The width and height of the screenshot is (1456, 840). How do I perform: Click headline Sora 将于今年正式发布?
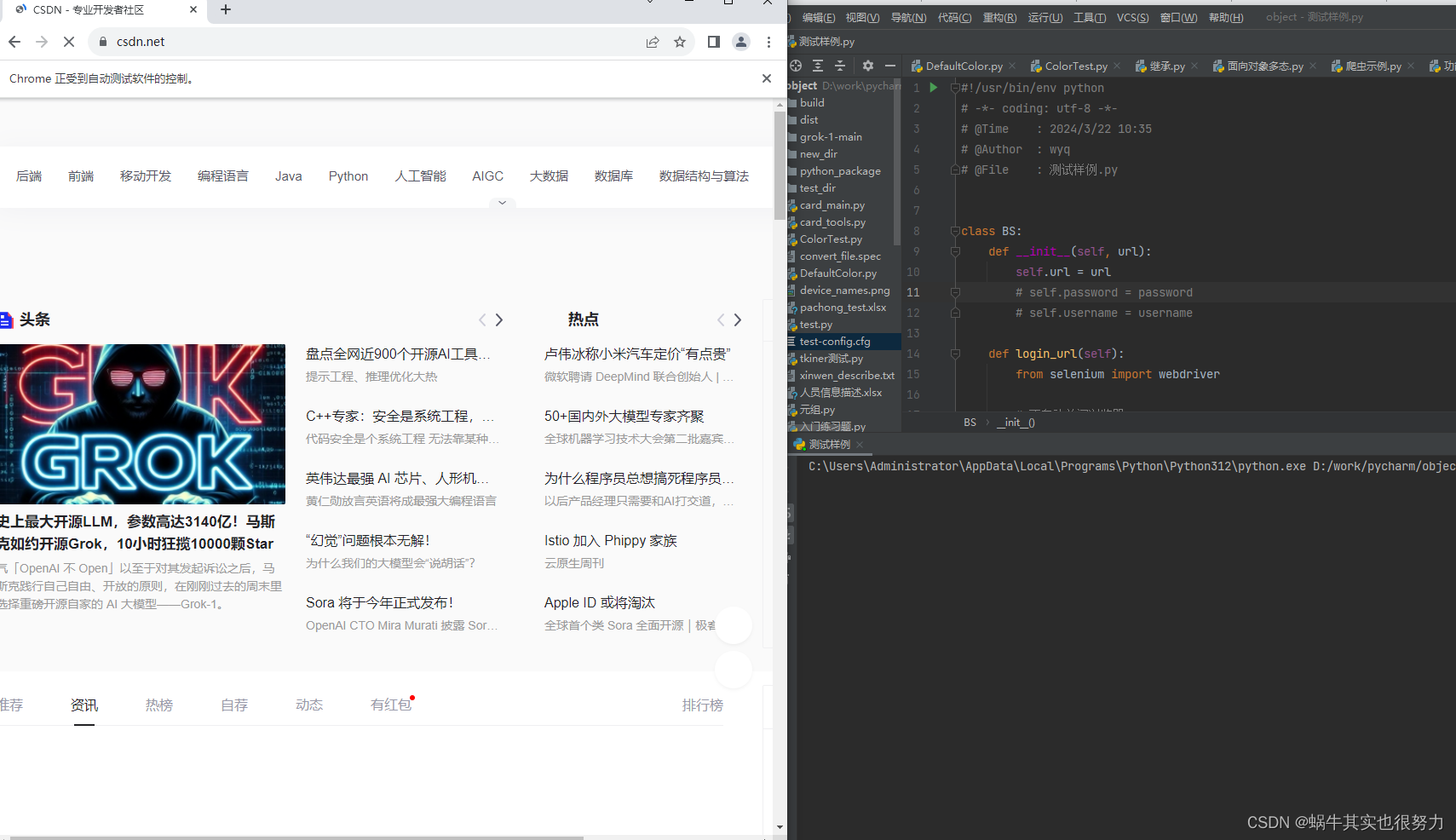click(380, 602)
